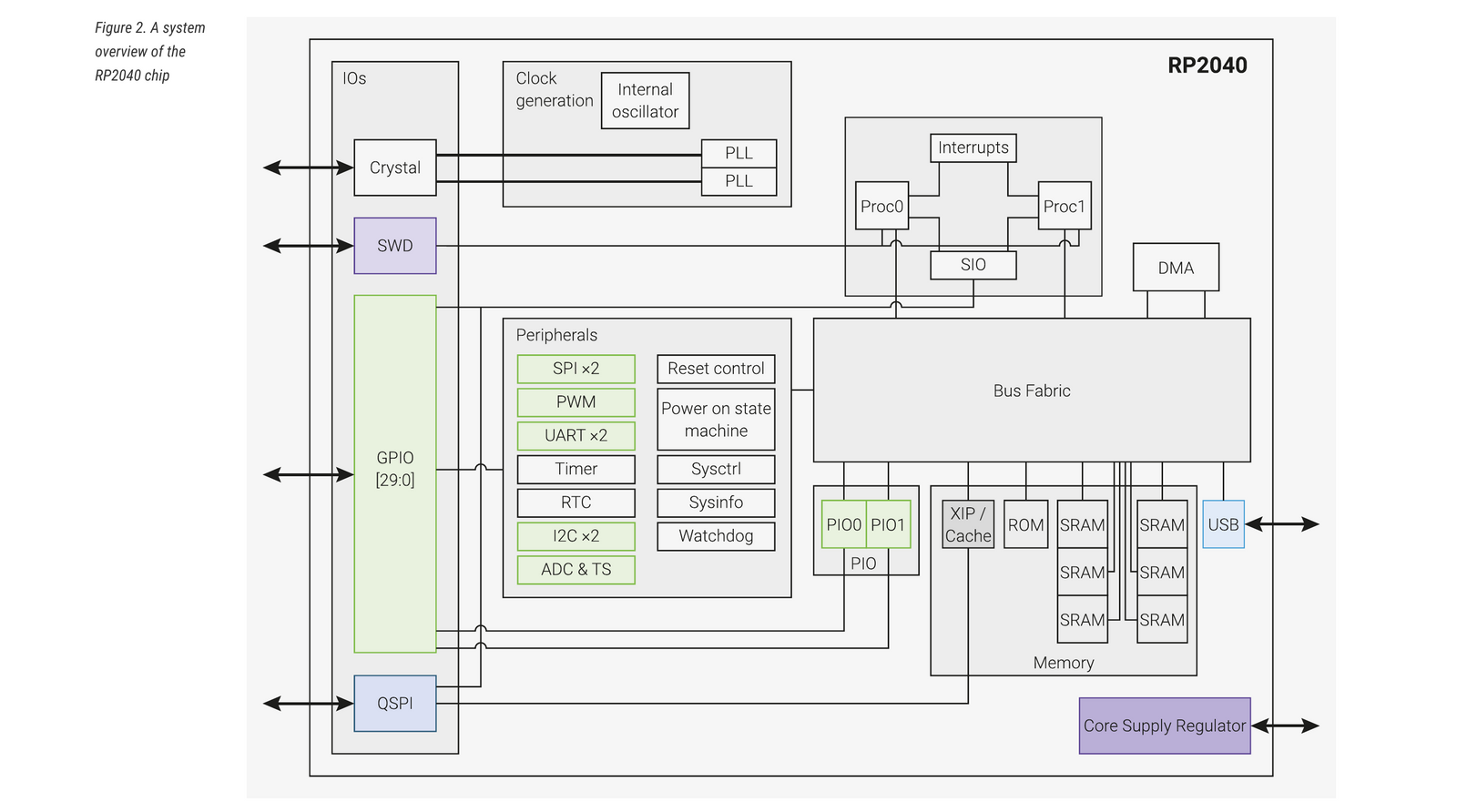Screen dimensions: 1457x812
Task: Select the Bus Fabric block
Action: pos(1031,391)
